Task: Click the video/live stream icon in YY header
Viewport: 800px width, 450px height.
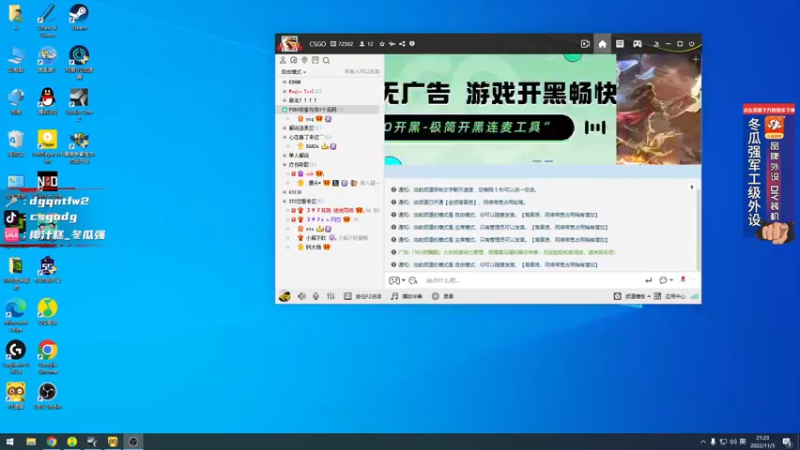Action: click(x=585, y=44)
